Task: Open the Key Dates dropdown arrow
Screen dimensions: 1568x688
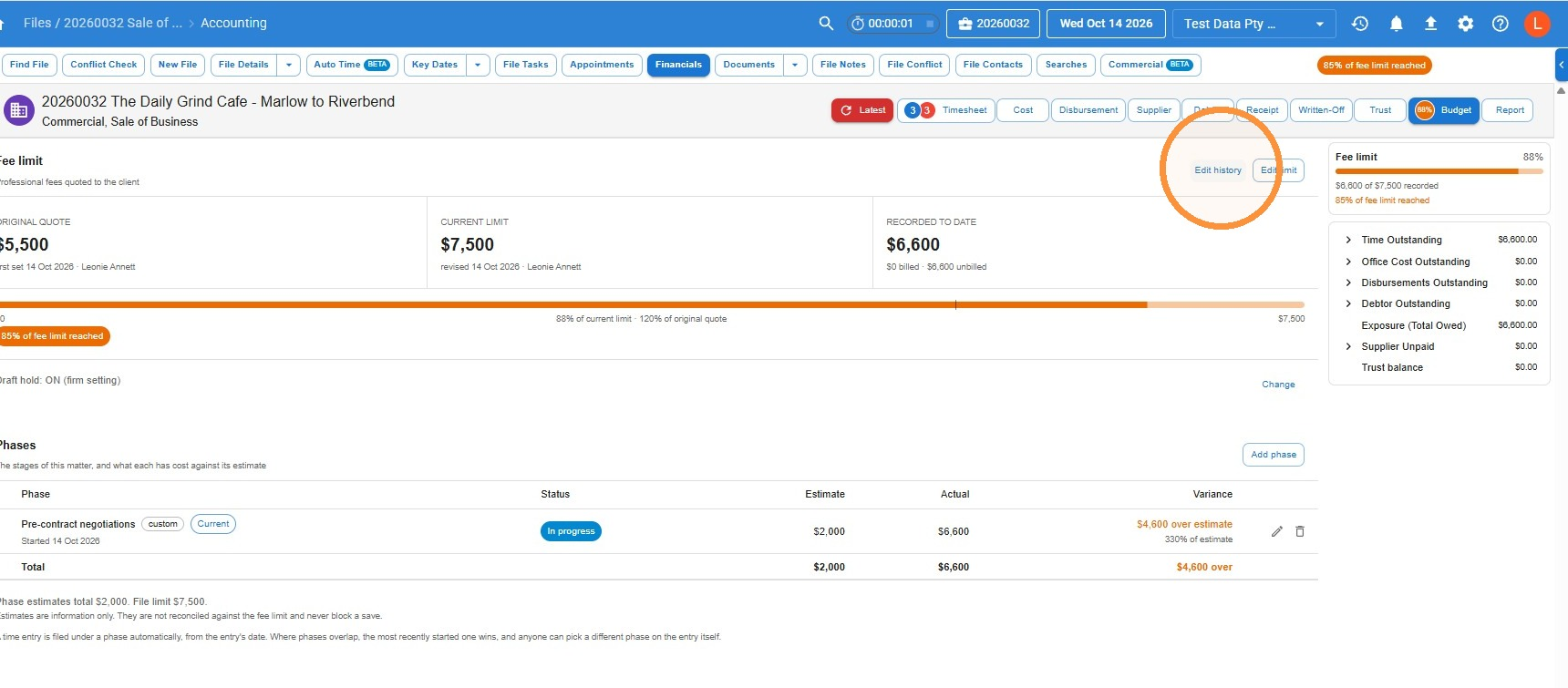Action: pyautogui.click(x=478, y=65)
